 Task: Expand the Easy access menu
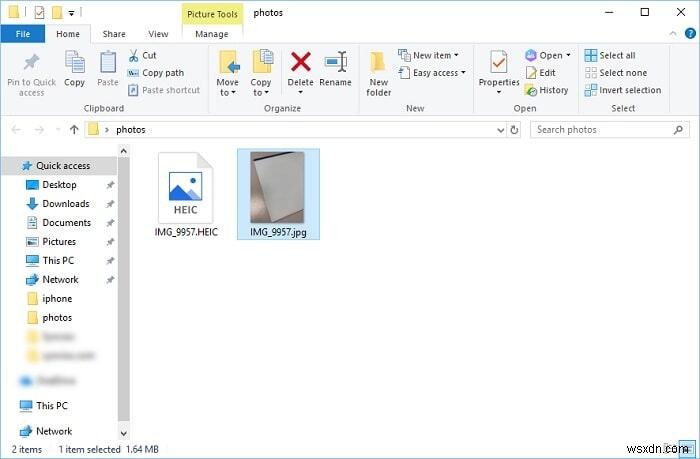(x=432, y=73)
